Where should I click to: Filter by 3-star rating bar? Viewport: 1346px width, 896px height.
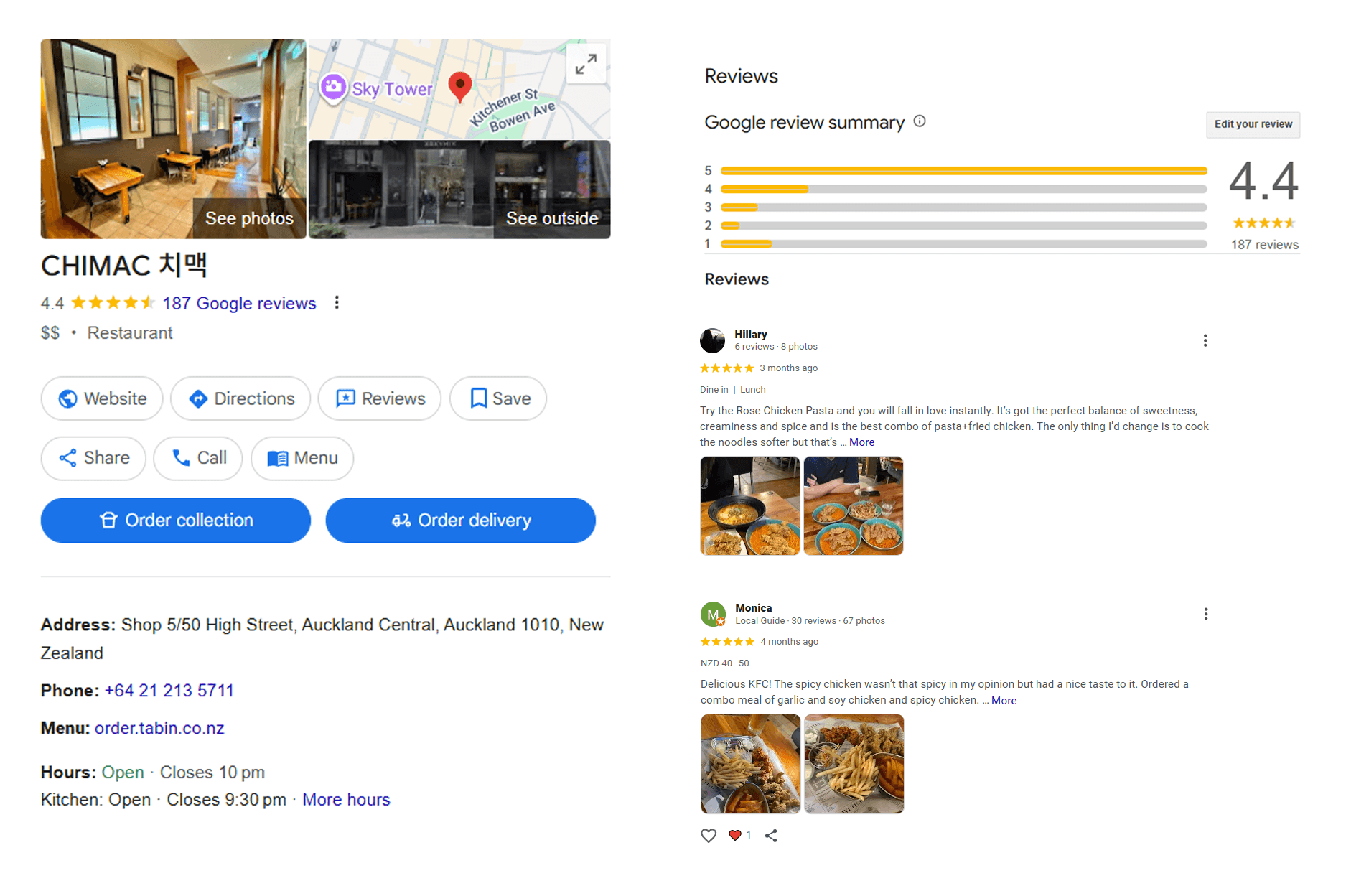[x=964, y=207]
